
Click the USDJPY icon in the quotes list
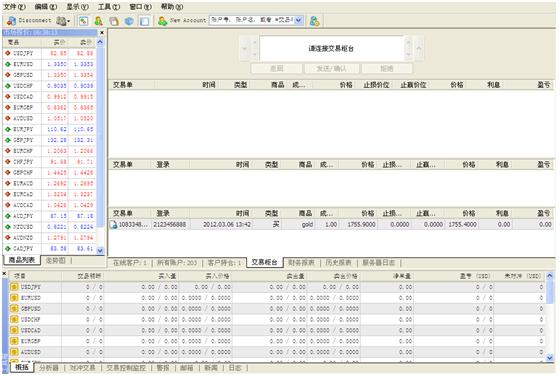(8, 53)
